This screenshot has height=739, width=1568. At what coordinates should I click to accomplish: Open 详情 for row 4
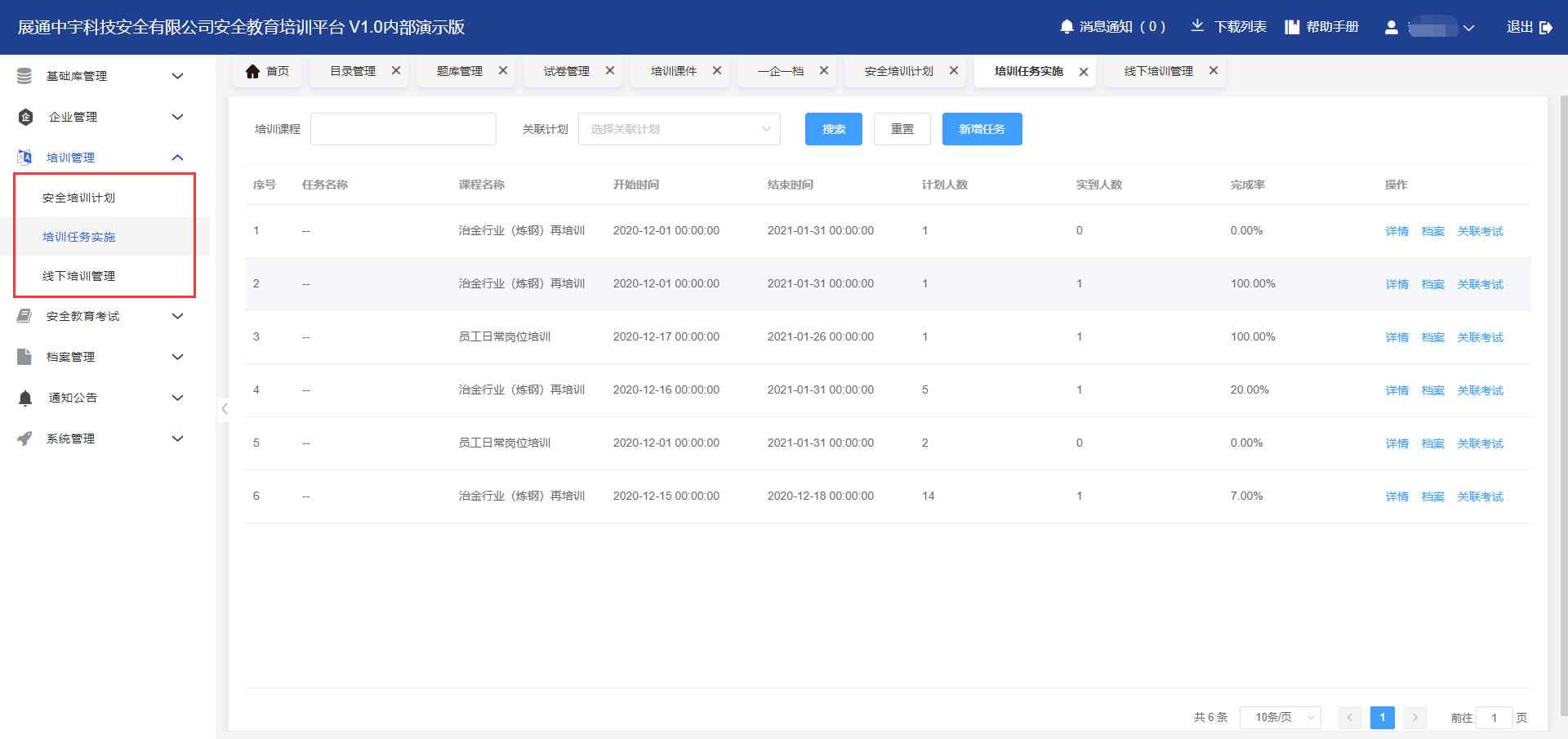click(1397, 390)
